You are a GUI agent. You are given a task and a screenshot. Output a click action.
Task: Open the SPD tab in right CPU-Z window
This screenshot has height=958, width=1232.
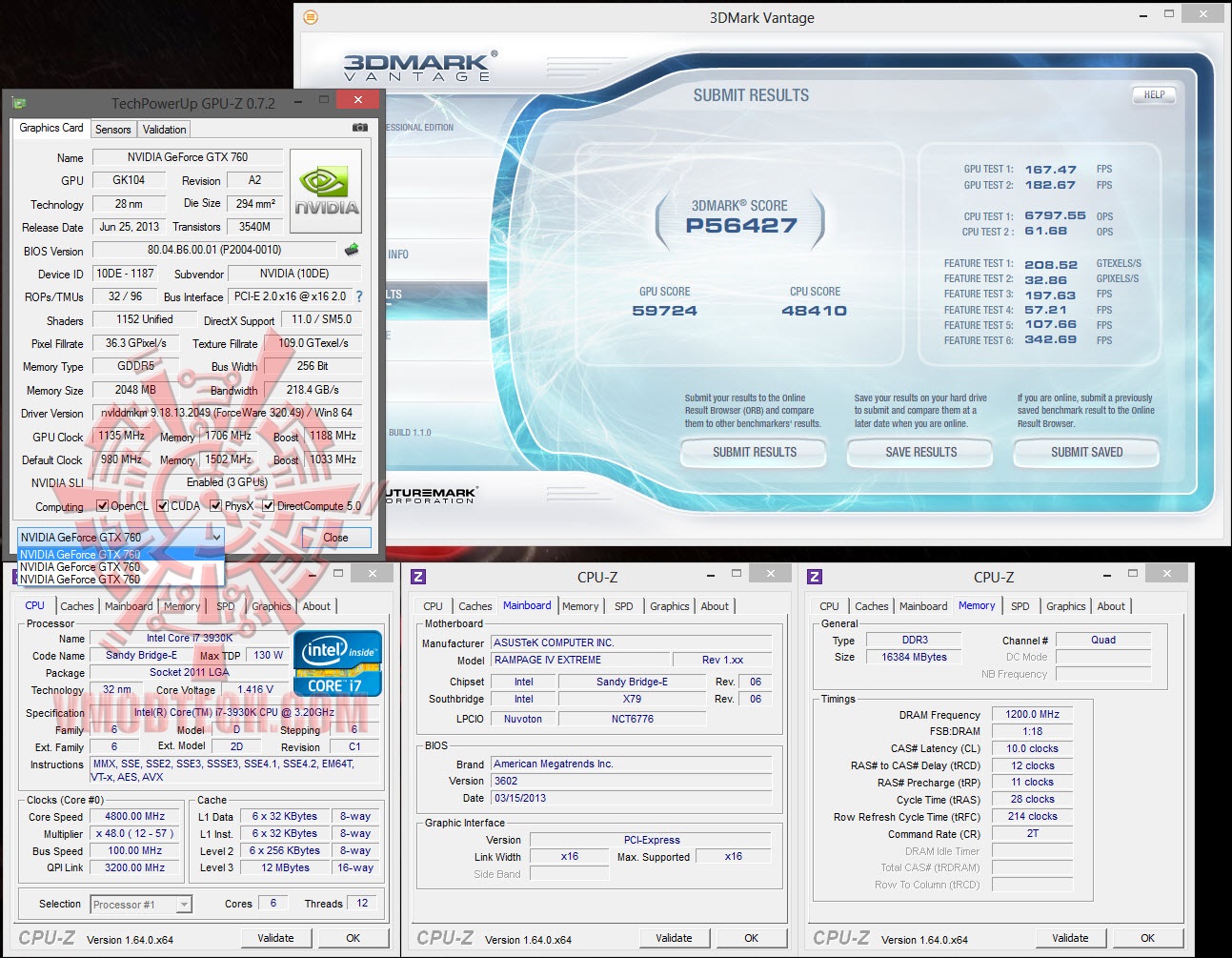tap(1020, 606)
